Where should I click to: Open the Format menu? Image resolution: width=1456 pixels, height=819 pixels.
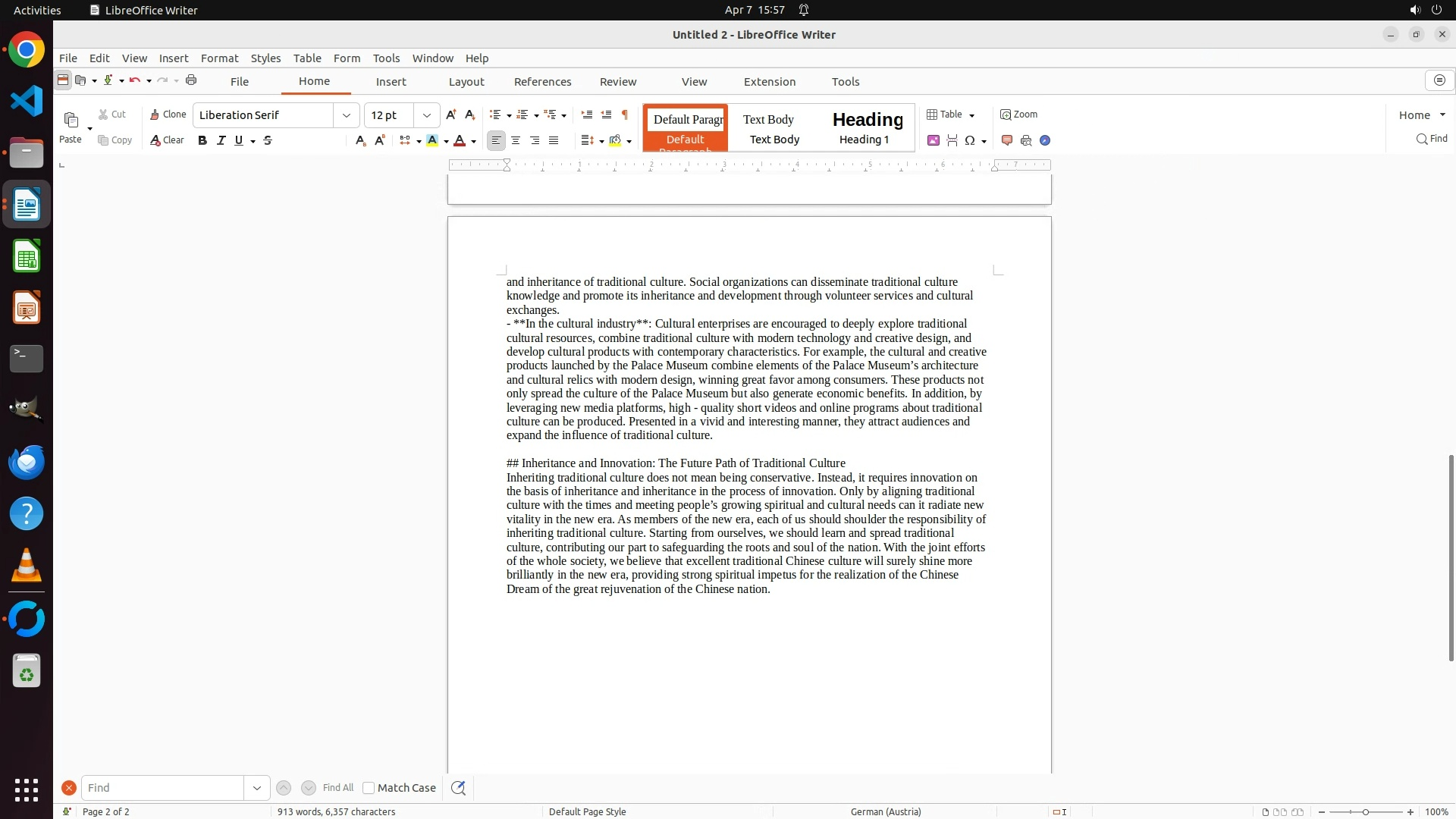click(219, 58)
